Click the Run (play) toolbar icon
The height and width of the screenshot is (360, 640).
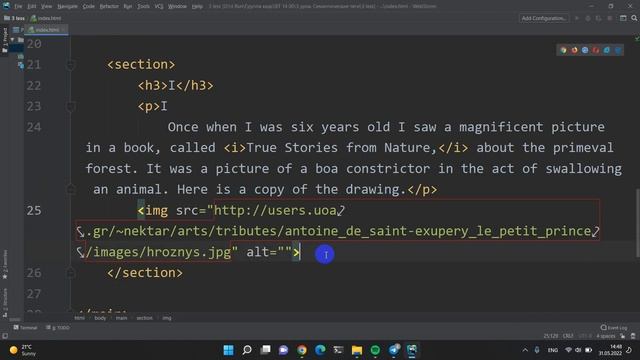click(577, 18)
